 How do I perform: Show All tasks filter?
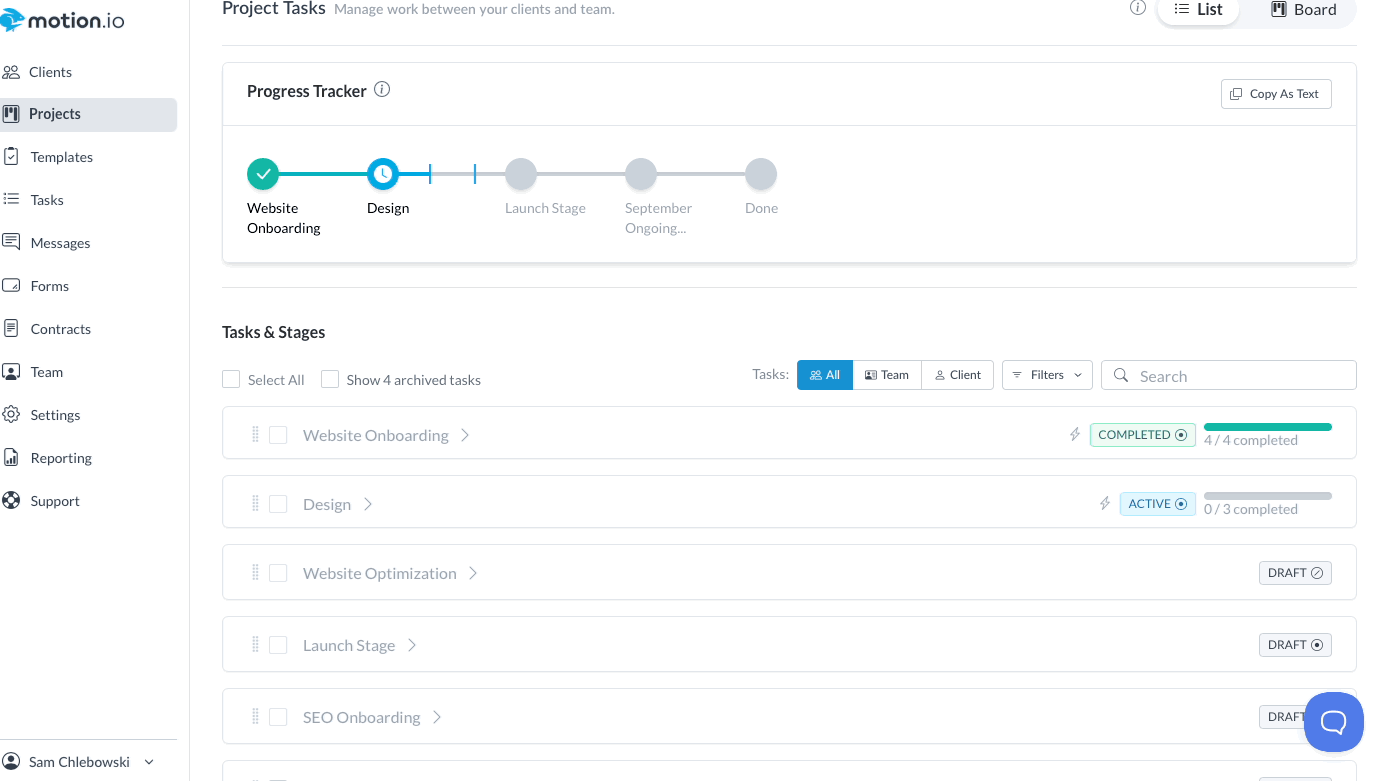(x=825, y=375)
